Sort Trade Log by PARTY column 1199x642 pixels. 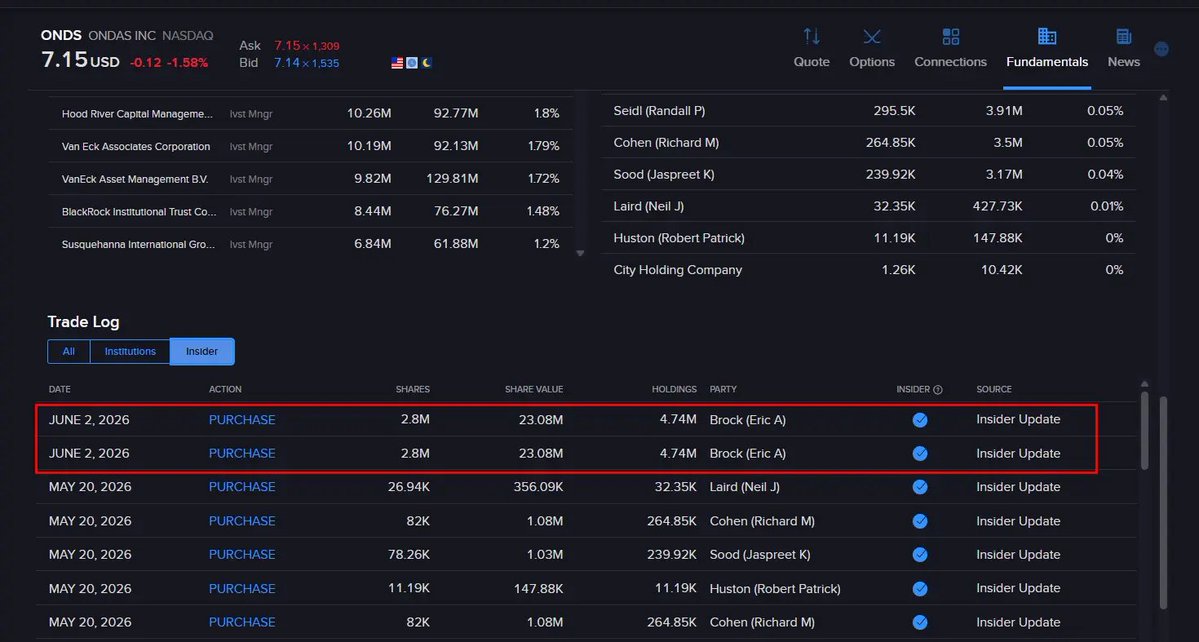[723, 390]
